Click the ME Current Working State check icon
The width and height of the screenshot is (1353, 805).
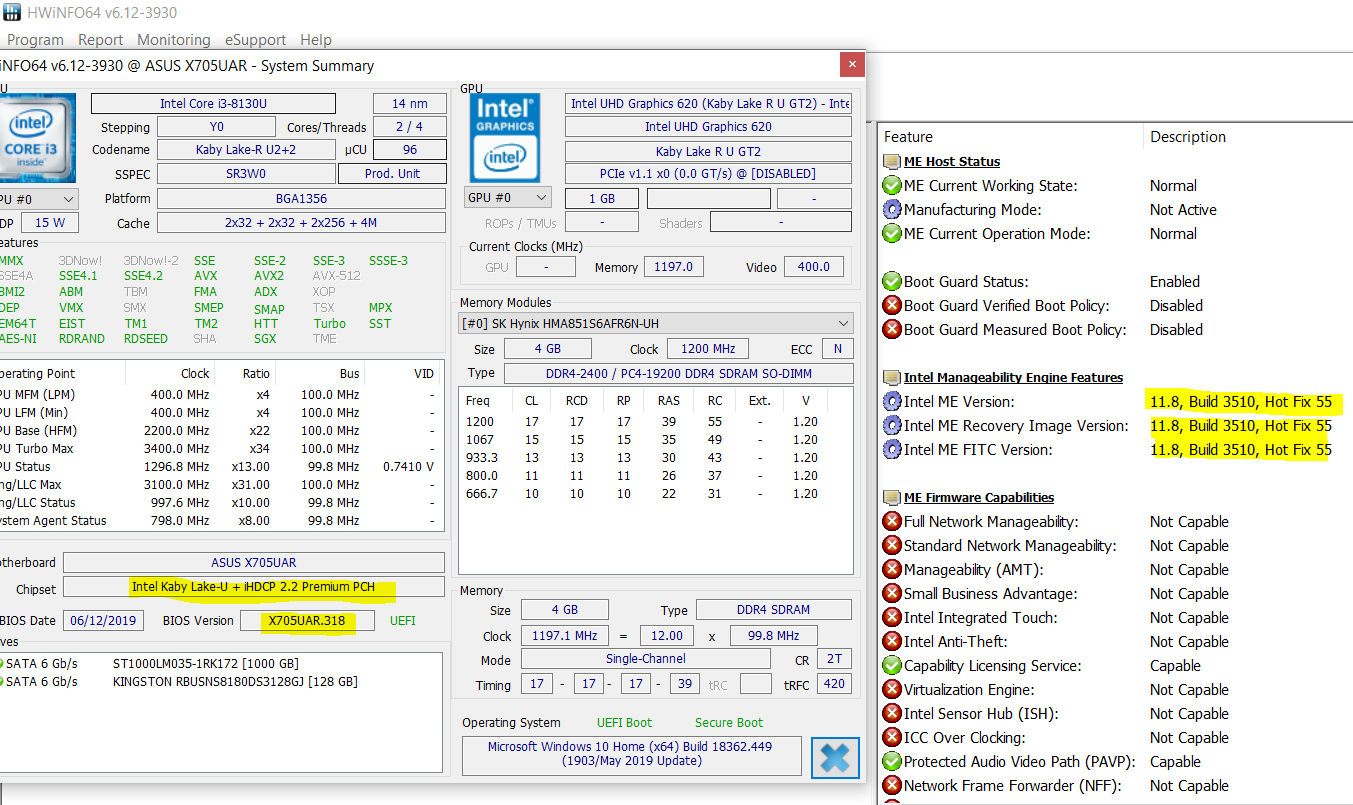[892, 186]
